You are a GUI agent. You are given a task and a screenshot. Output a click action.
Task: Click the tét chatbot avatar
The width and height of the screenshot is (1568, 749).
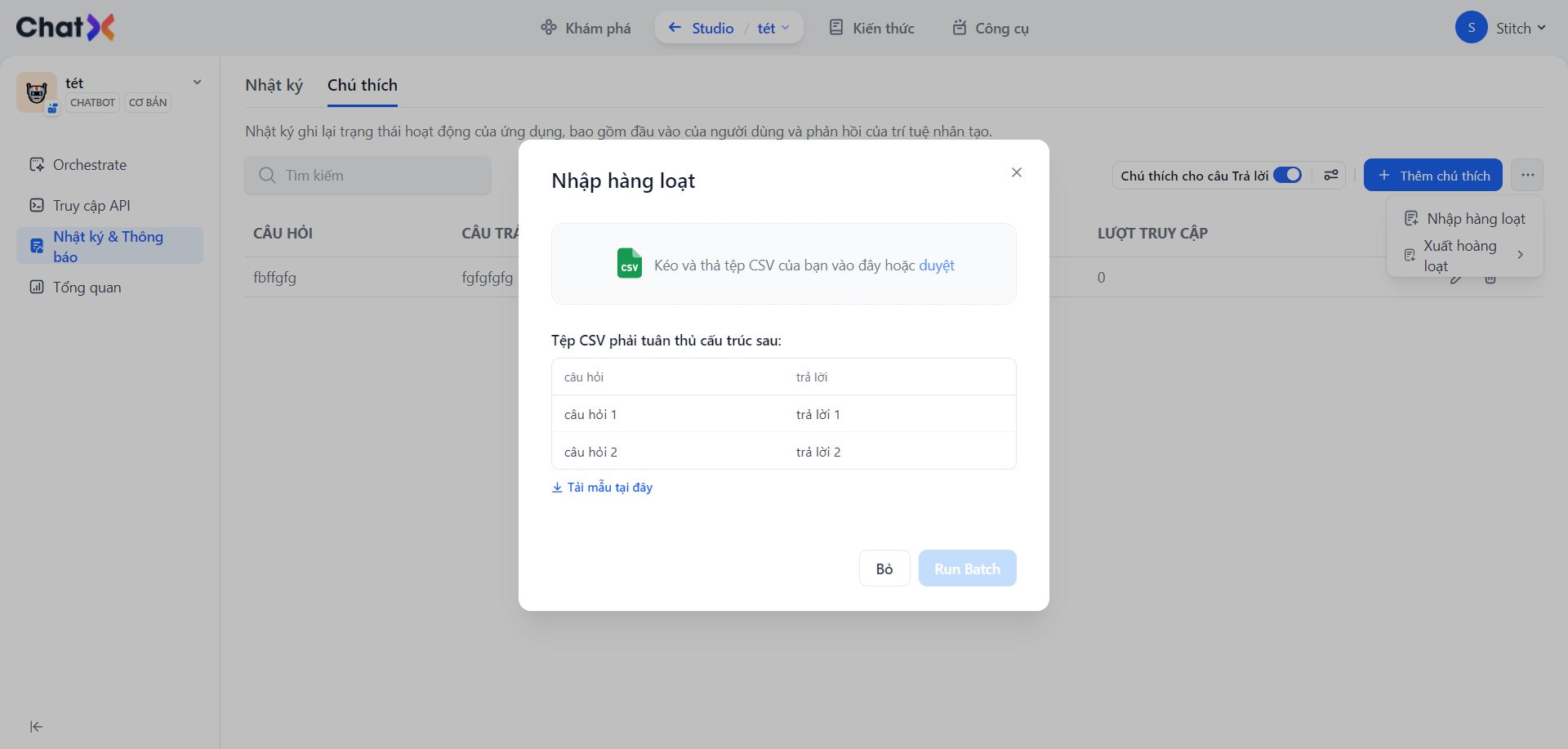coord(36,92)
